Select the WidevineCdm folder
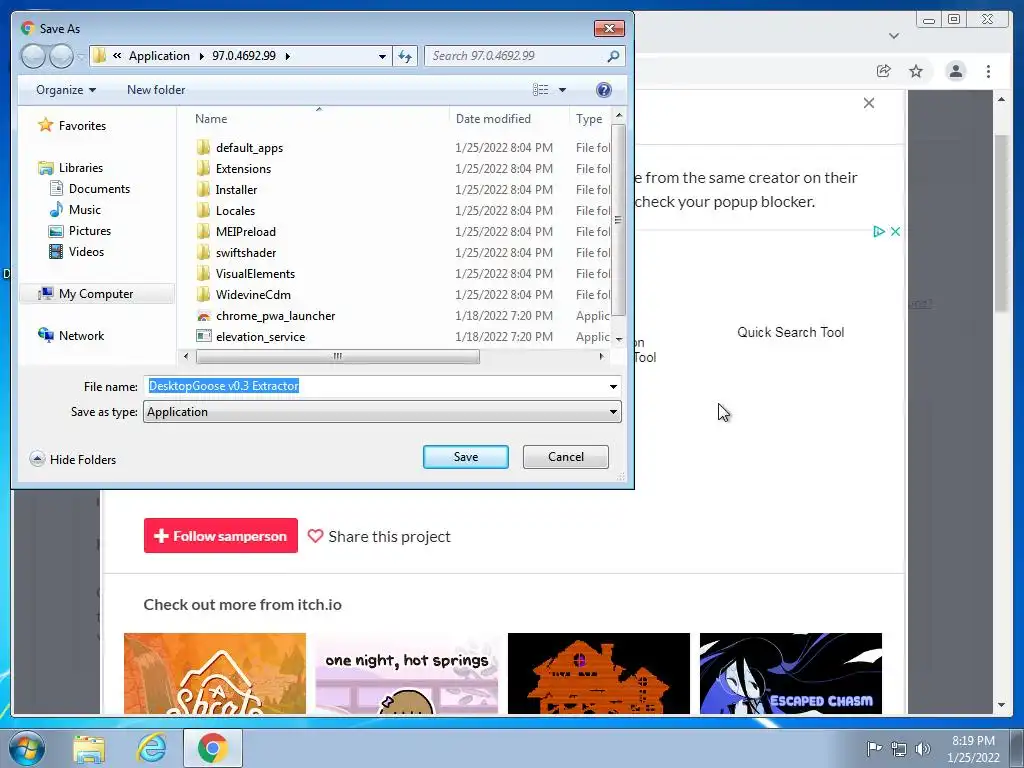Screen dimensions: 1024x768 pos(253,295)
